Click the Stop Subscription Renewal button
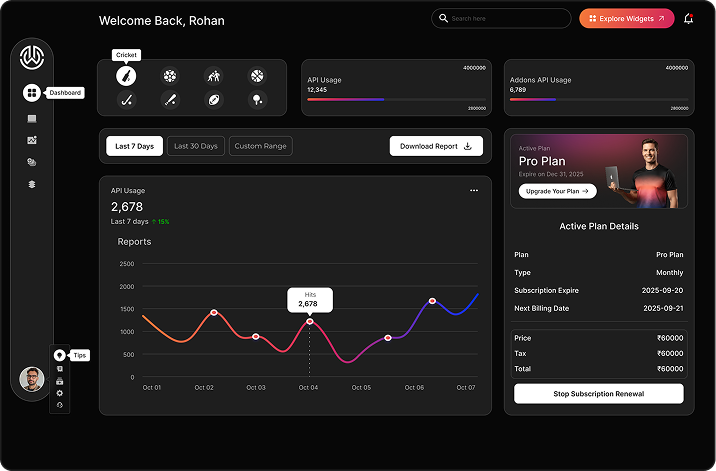Viewport: 716px width, 471px height. pos(599,394)
